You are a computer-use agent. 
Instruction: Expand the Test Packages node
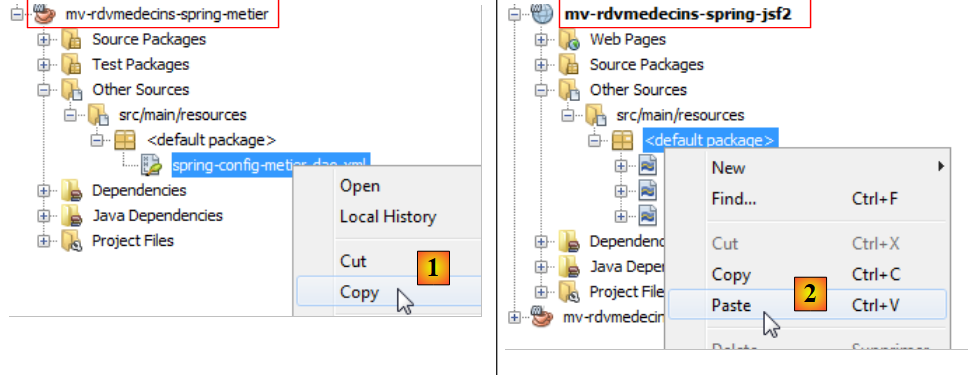coord(43,65)
